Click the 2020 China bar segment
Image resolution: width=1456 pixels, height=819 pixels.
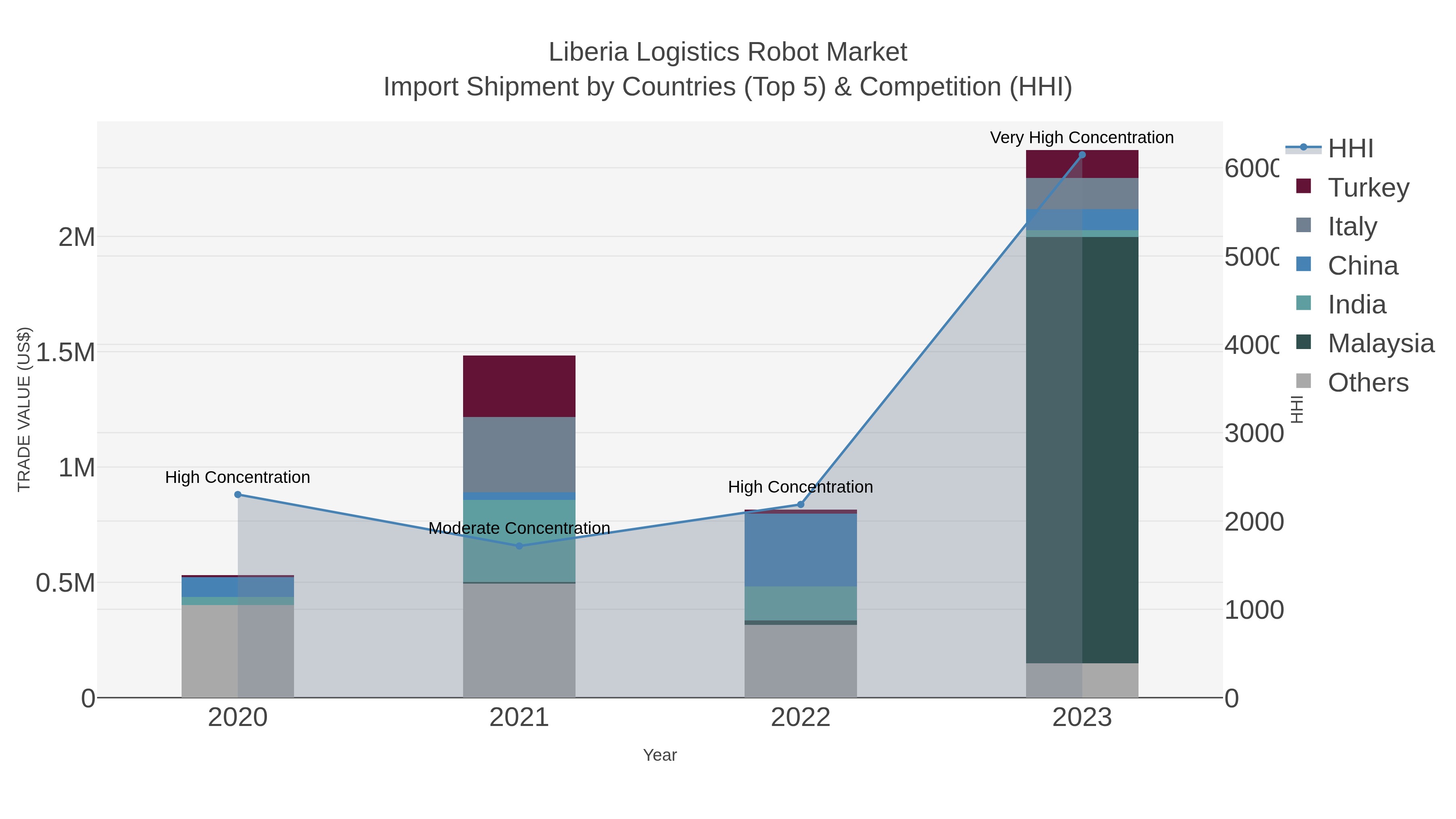coord(238,587)
